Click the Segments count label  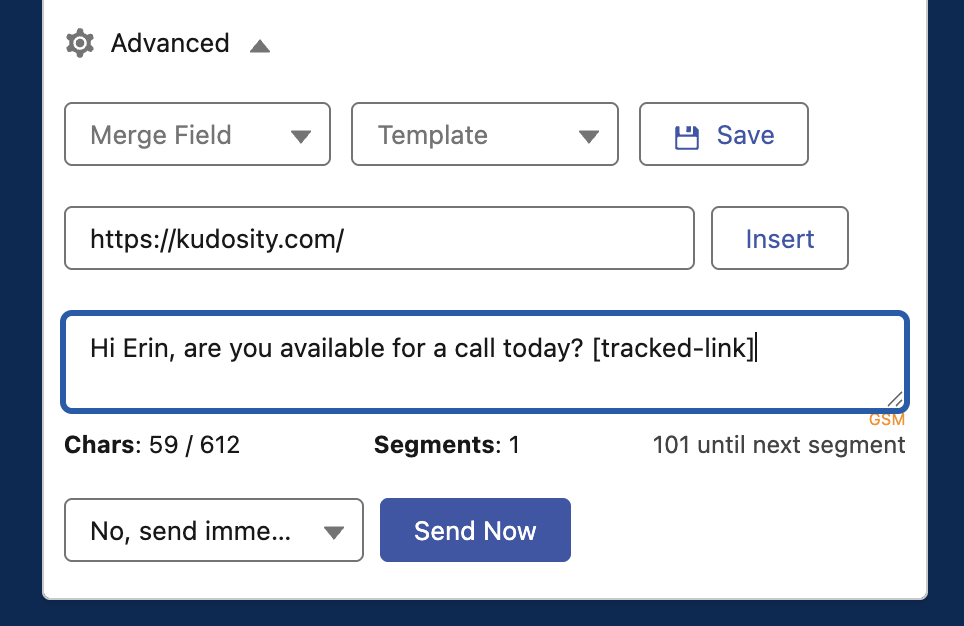[x=446, y=445]
